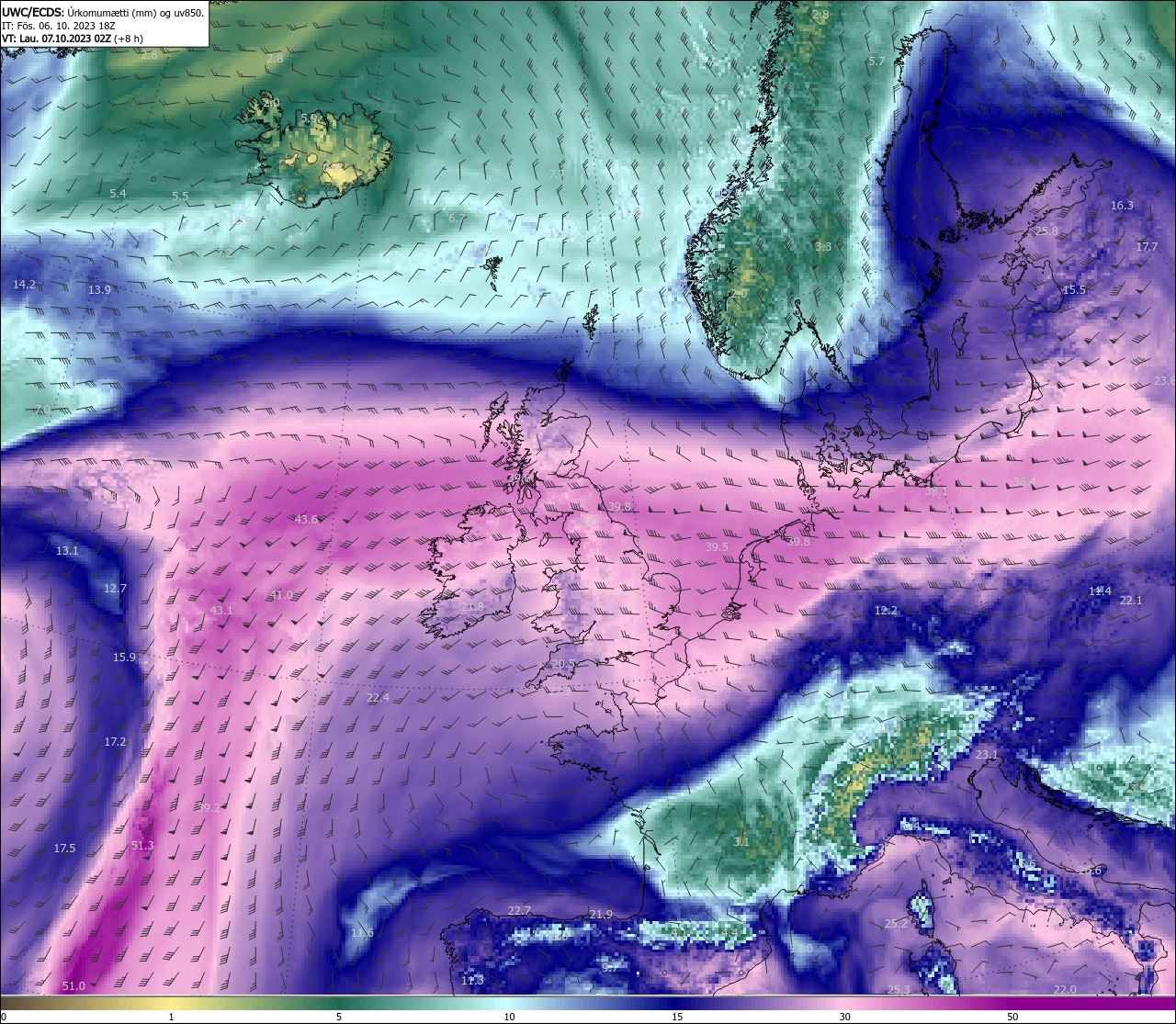
Task: Select the 14.2 value label on the map
Action: tap(24, 285)
